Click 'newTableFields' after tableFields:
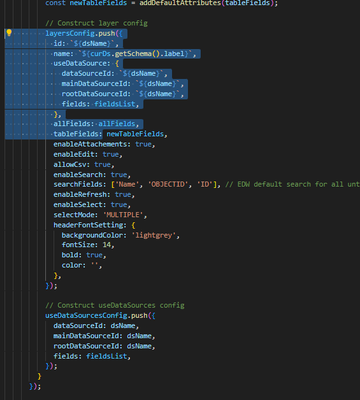 pyautogui.click(x=135, y=134)
